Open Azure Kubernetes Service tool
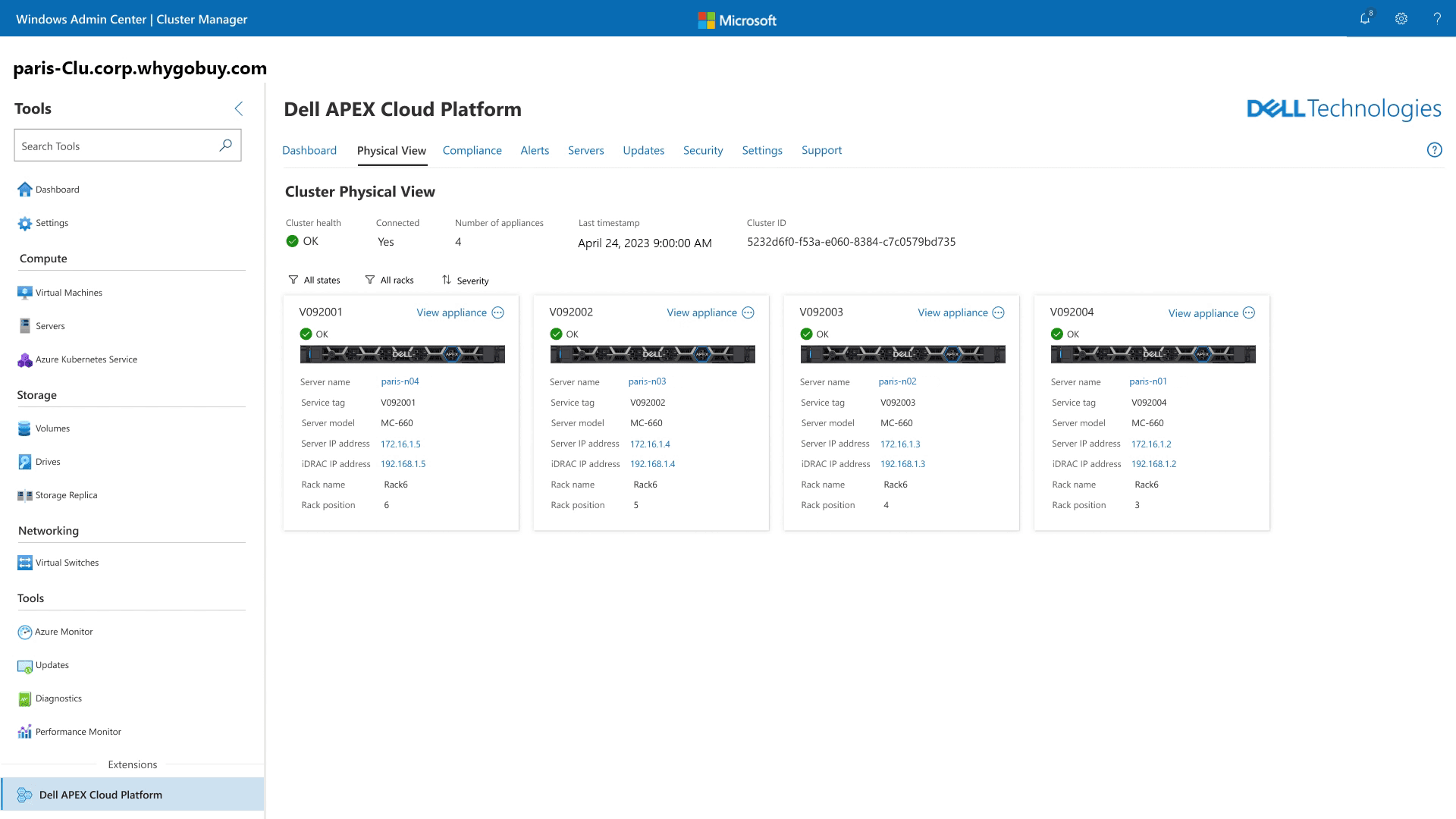Viewport: 1456px width, 819px height. pos(86,359)
